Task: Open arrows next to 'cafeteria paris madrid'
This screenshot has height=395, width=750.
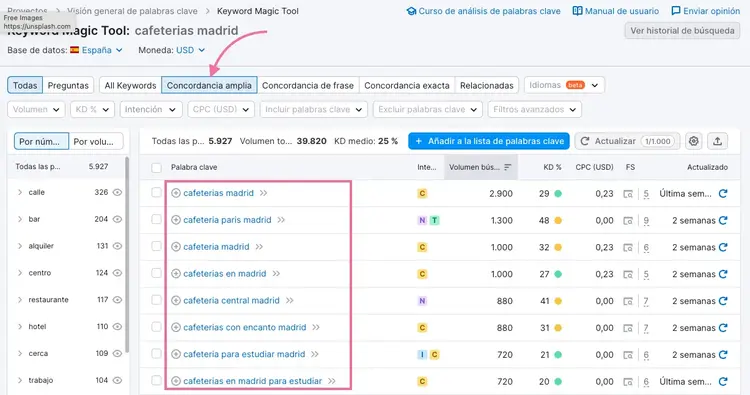Action: pyautogui.click(x=281, y=220)
